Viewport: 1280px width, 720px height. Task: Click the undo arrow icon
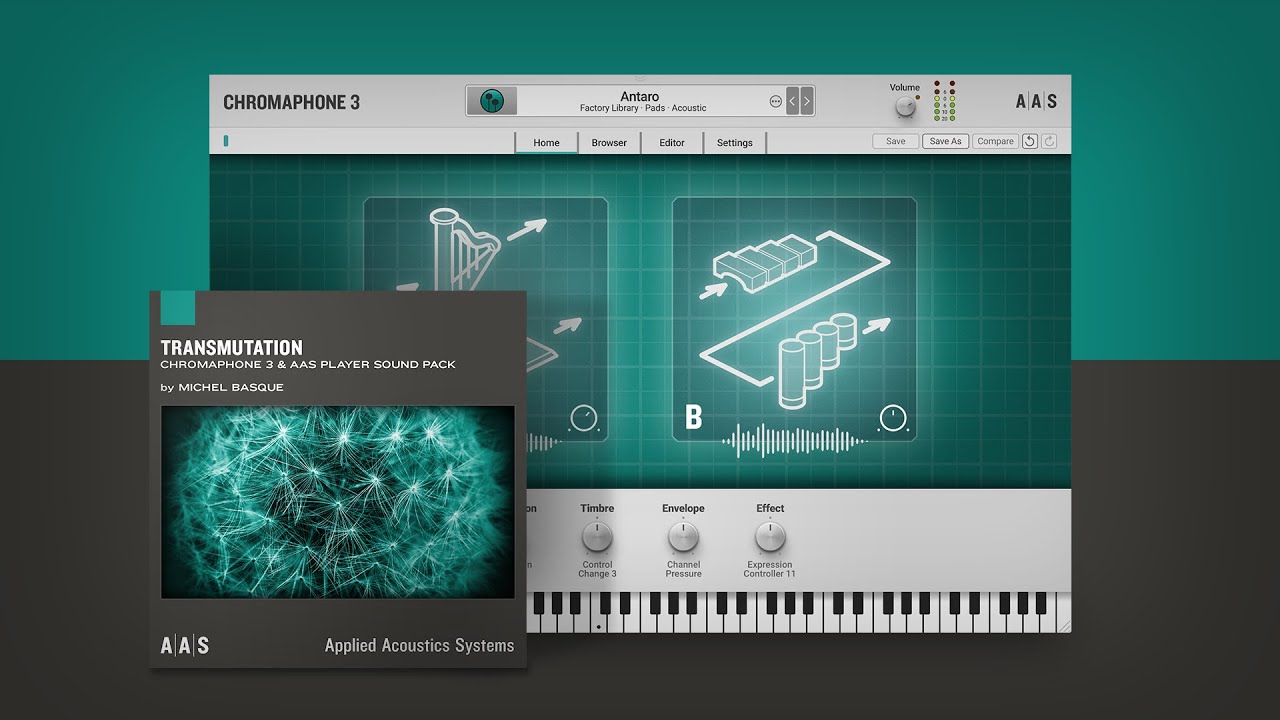pyautogui.click(x=1029, y=141)
